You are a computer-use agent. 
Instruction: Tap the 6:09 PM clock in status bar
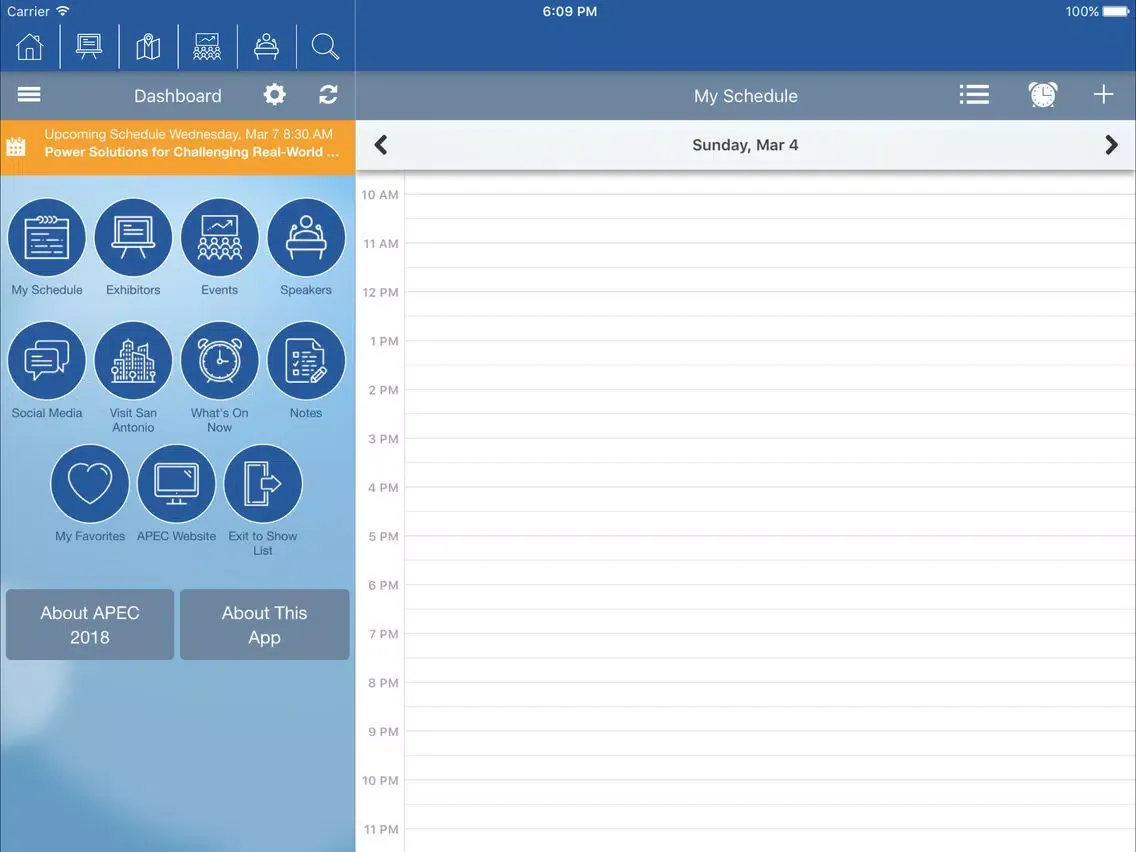click(x=569, y=12)
